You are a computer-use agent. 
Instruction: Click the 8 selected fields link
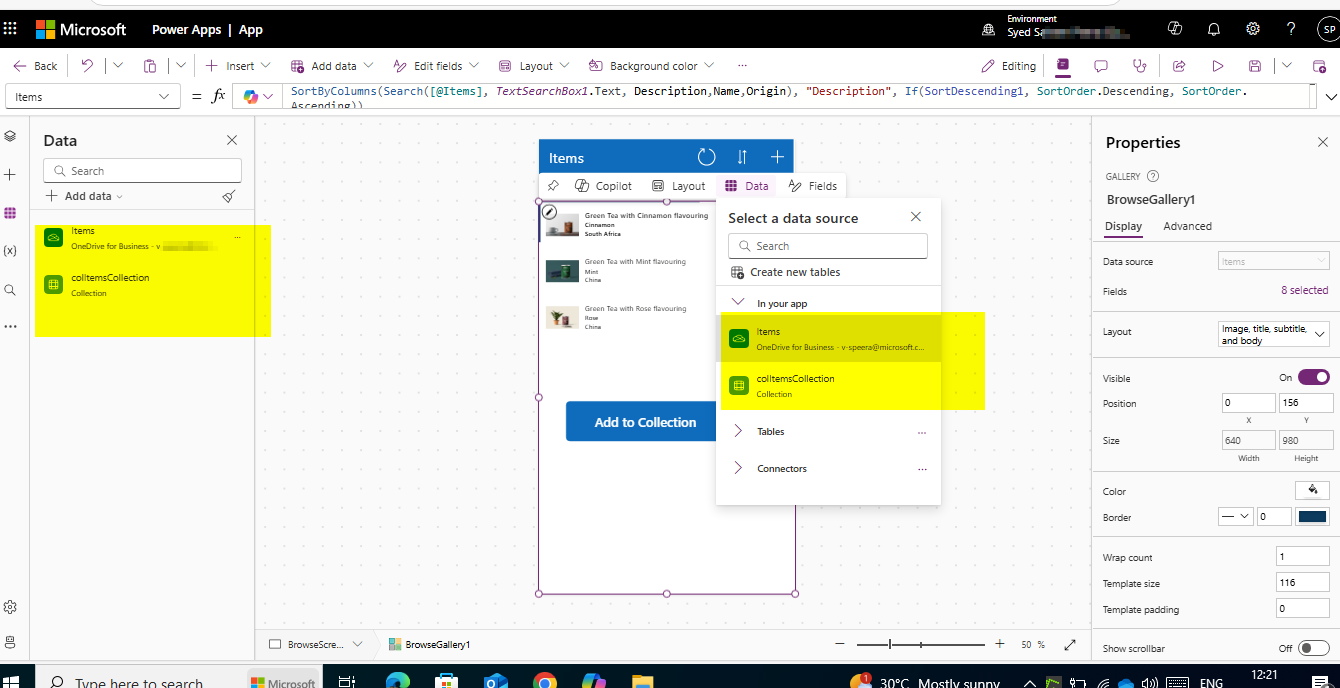coord(1305,291)
